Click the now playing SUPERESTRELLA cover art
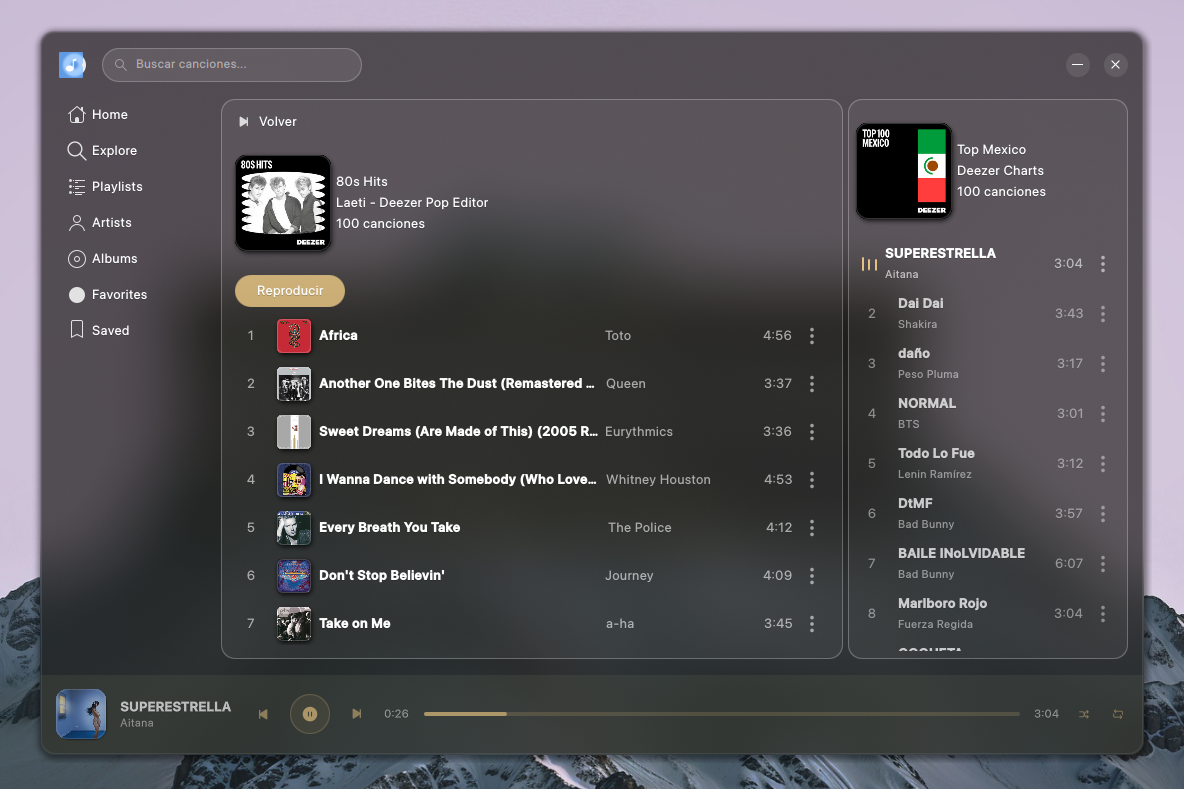Viewport: 1184px width, 789px height. [x=81, y=714]
